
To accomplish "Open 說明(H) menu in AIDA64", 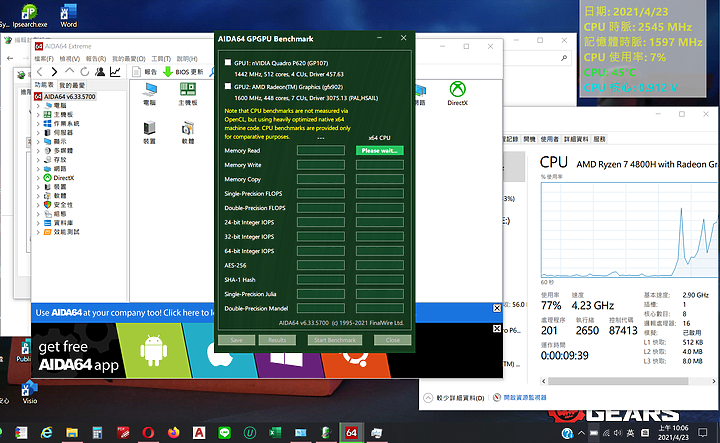I will (x=187, y=59).
